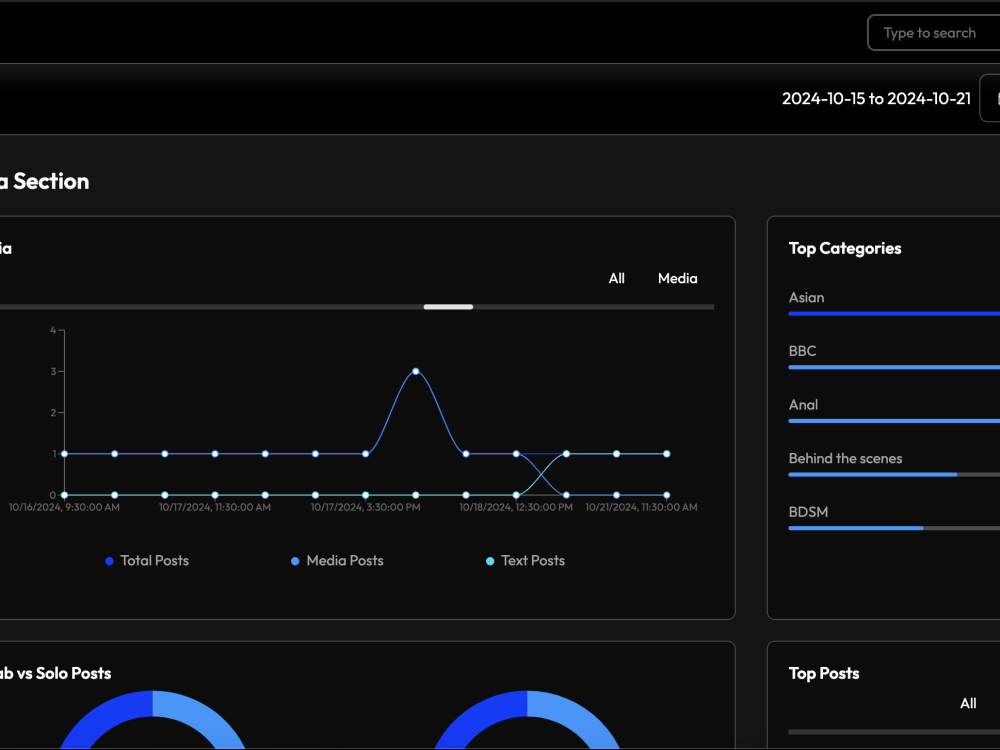
Task: Select the All tab above the posts chart
Action: tap(616, 278)
